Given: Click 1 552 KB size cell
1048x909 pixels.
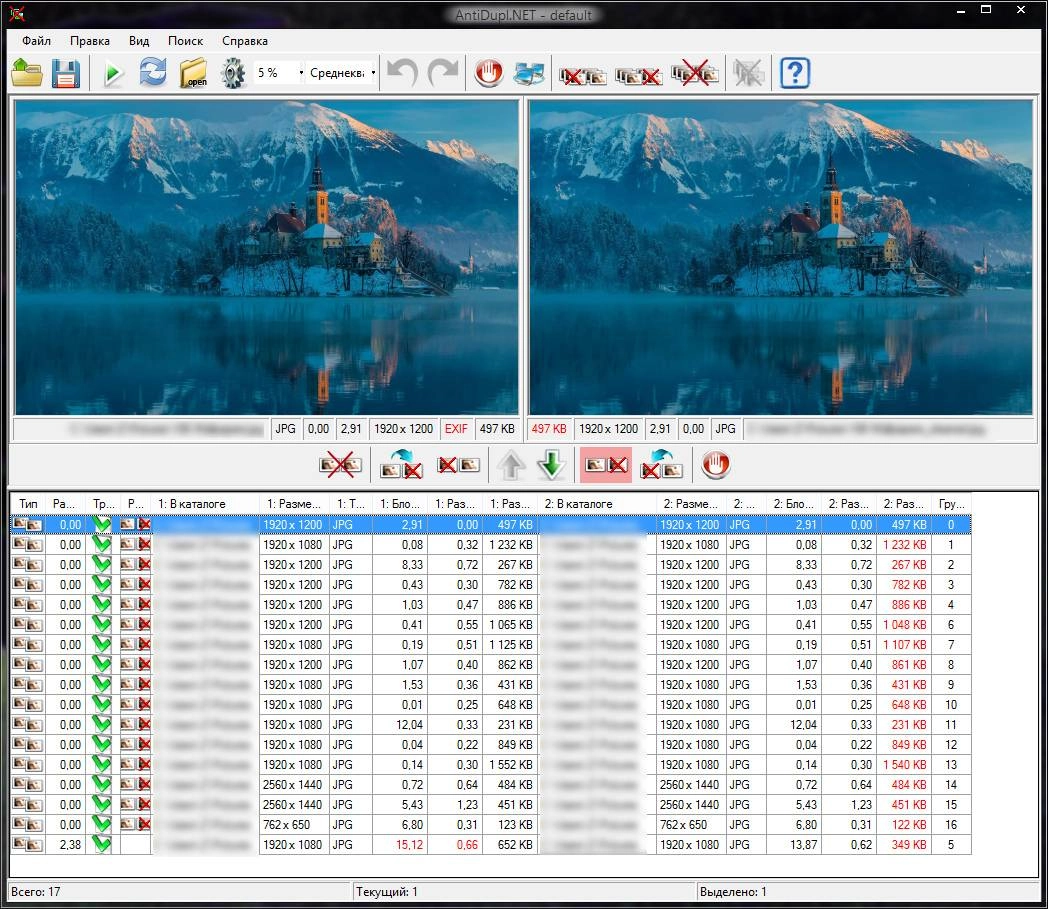Looking at the screenshot, I should point(511,765).
